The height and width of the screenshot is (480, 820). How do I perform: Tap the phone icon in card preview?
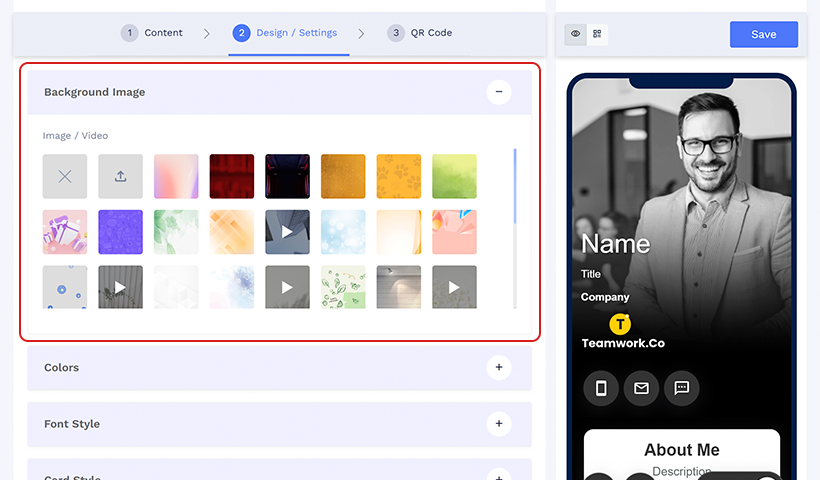(601, 388)
